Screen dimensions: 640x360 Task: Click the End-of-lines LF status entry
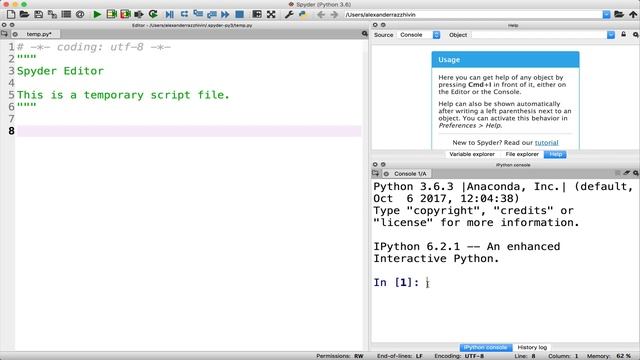400,356
